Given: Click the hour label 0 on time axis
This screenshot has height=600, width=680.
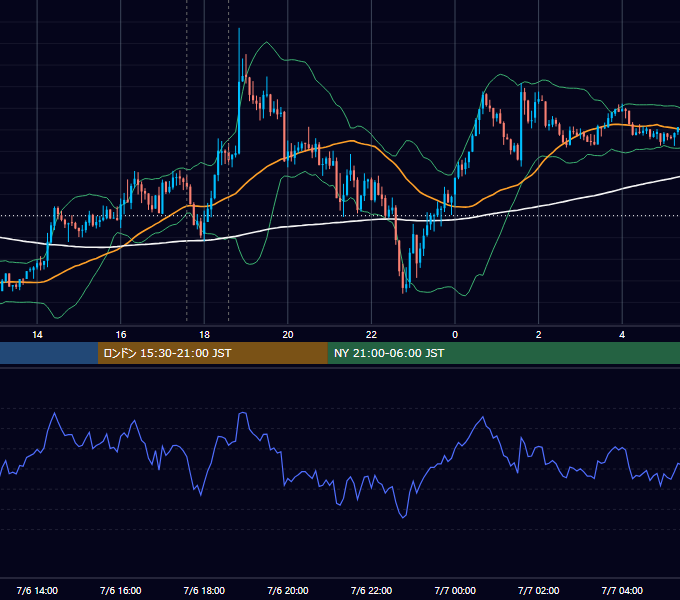Looking at the screenshot, I should click(x=455, y=335).
